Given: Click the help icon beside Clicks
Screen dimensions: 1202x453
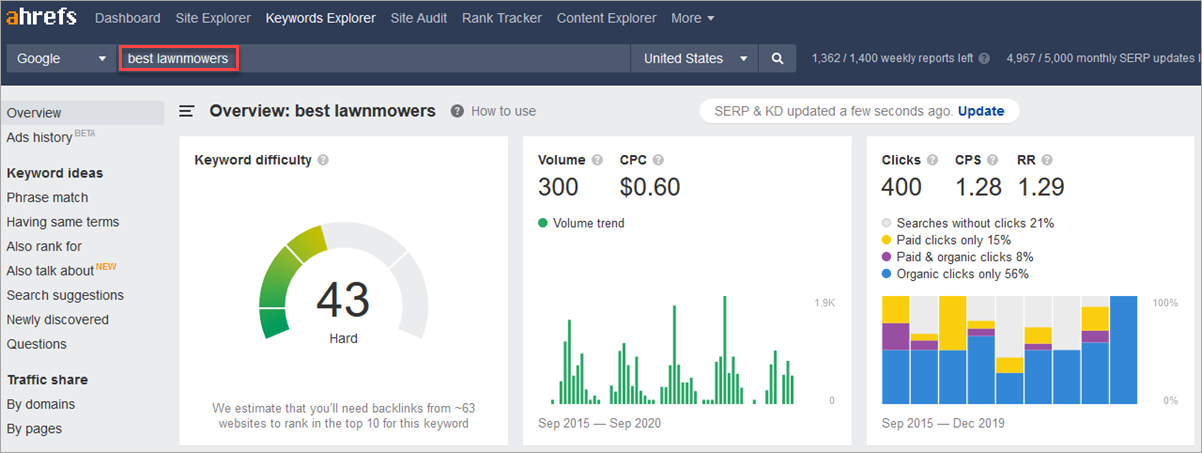Looking at the screenshot, I should pos(932,160).
